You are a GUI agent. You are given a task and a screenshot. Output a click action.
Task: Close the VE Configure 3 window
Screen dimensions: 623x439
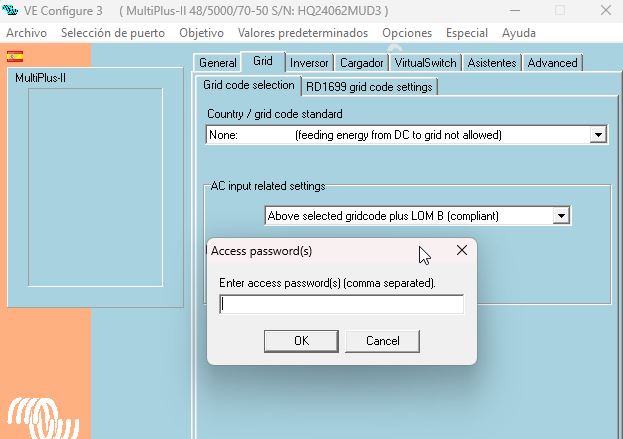pos(606,10)
